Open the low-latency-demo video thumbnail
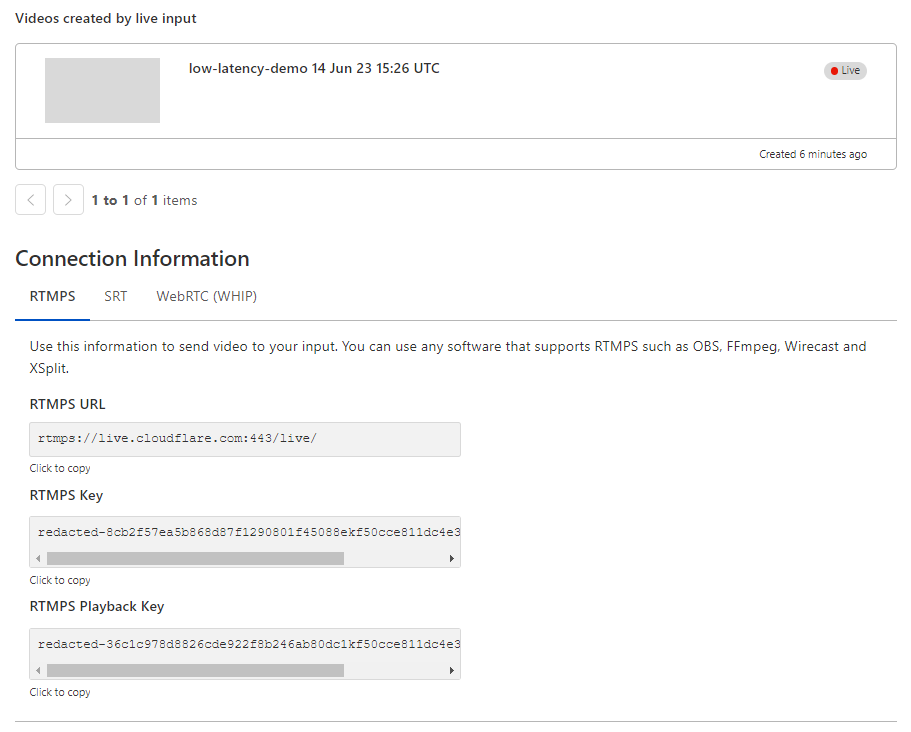Image resolution: width=911 pixels, height=732 pixels. [x=102, y=91]
